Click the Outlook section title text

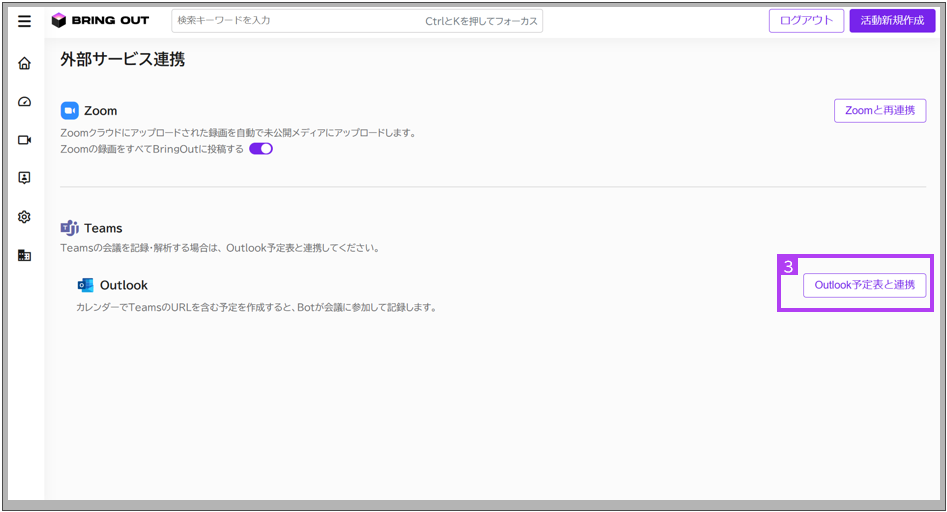[x=124, y=285]
